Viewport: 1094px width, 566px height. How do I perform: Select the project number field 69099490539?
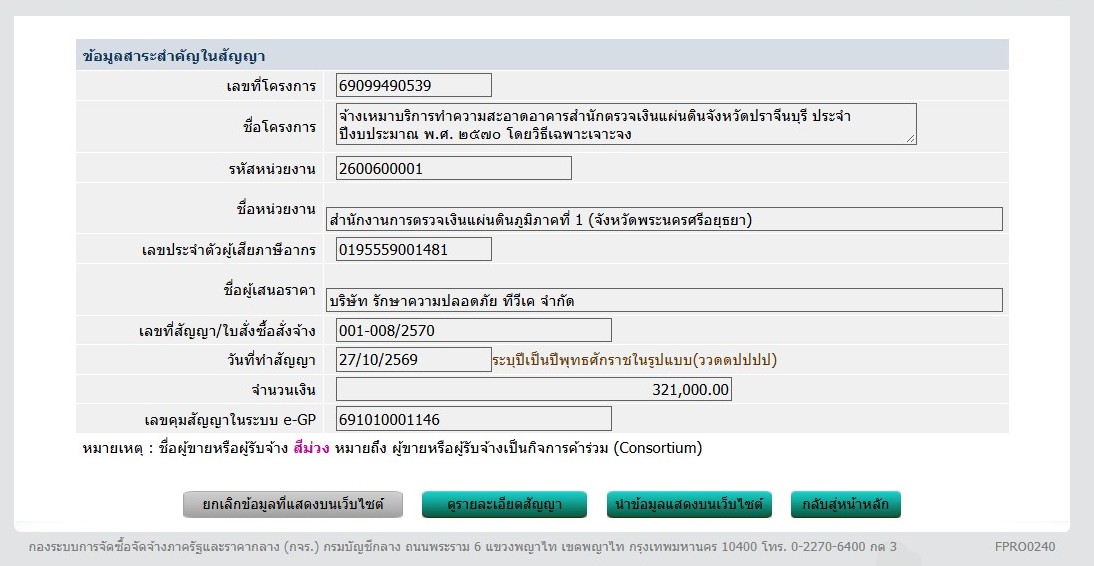pos(414,85)
